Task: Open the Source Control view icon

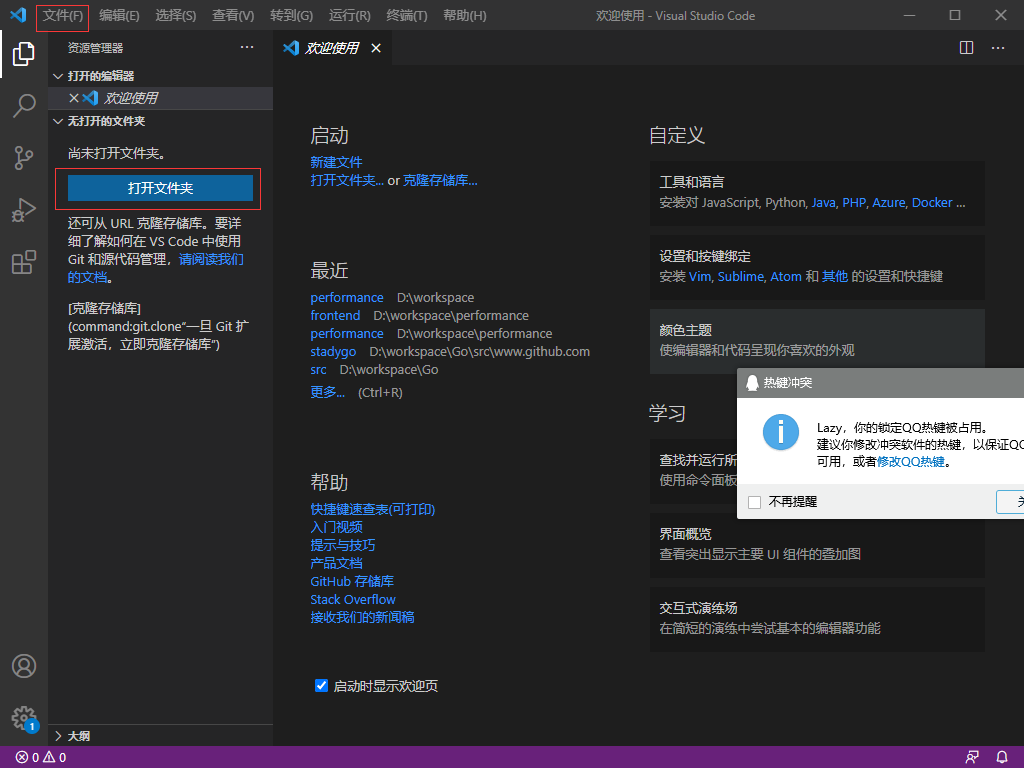Action: pos(24,157)
